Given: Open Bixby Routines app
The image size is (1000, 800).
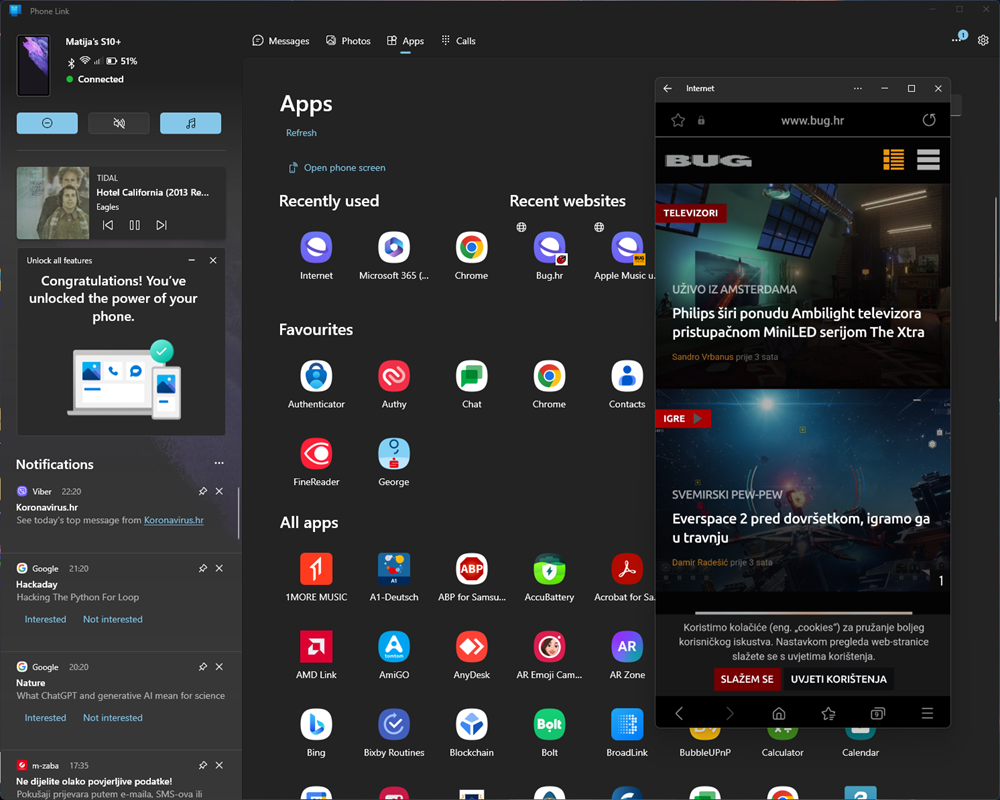Looking at the screenshot, I should coord(393,725).
